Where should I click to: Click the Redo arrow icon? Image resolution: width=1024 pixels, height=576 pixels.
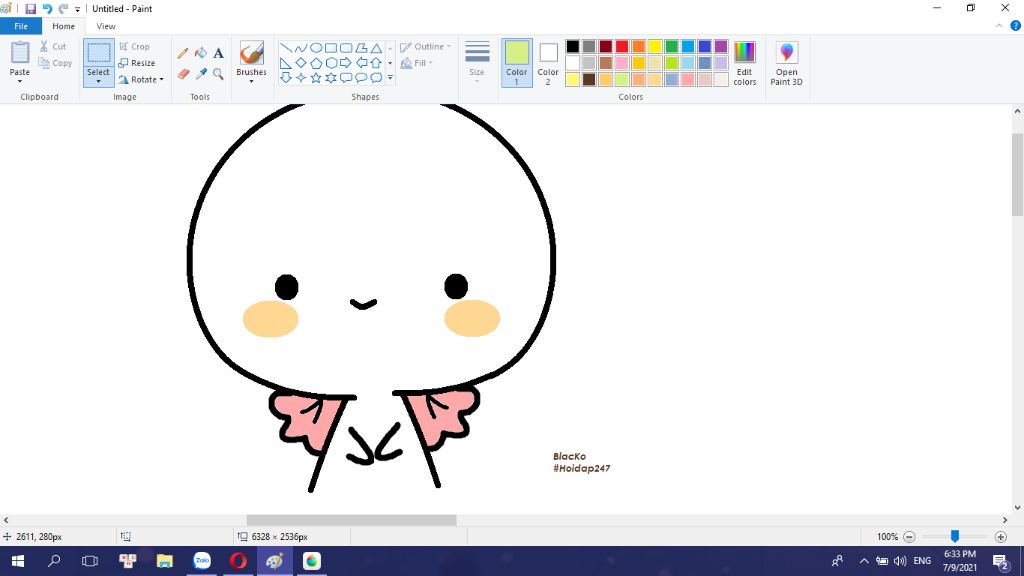[x=63, y=8]
